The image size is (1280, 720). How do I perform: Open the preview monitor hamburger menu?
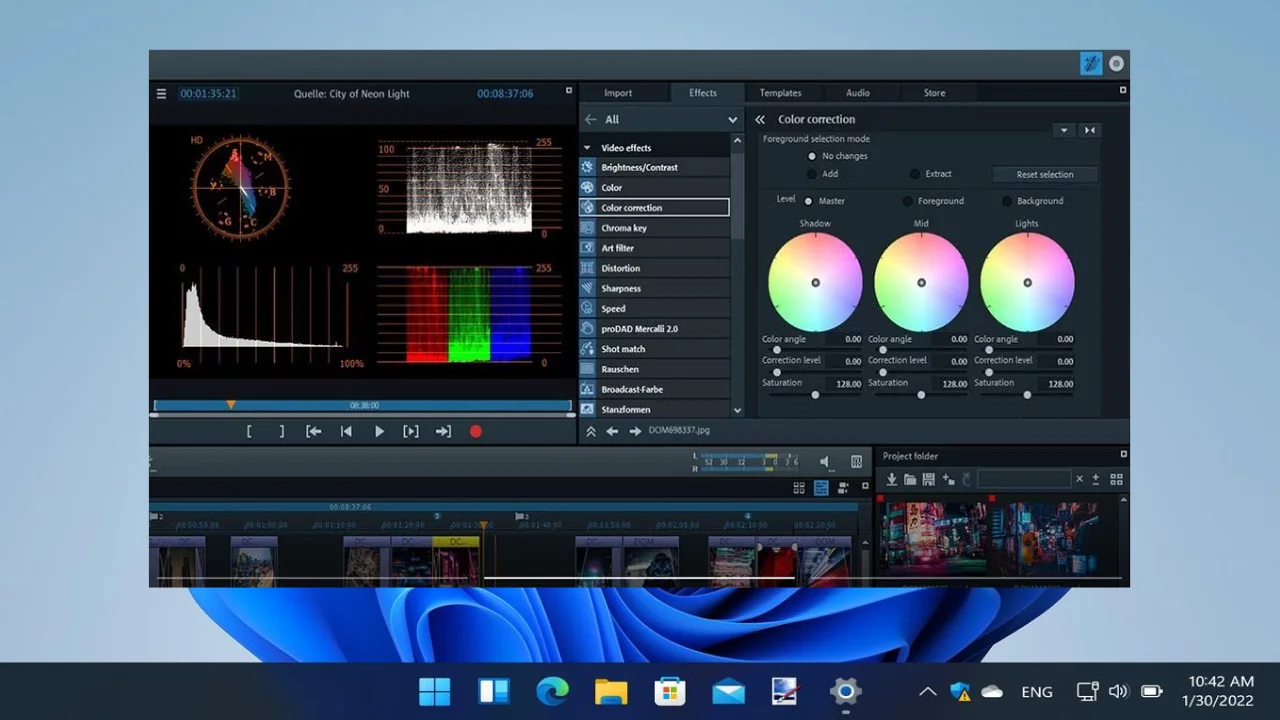[x=161, y=94]
